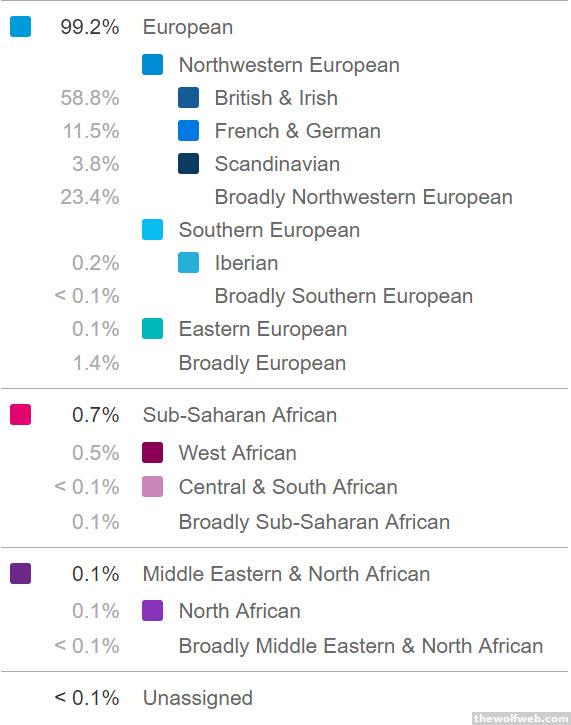
Task: Select the dark Scandinavian swatch
Action: pos(188,164)
